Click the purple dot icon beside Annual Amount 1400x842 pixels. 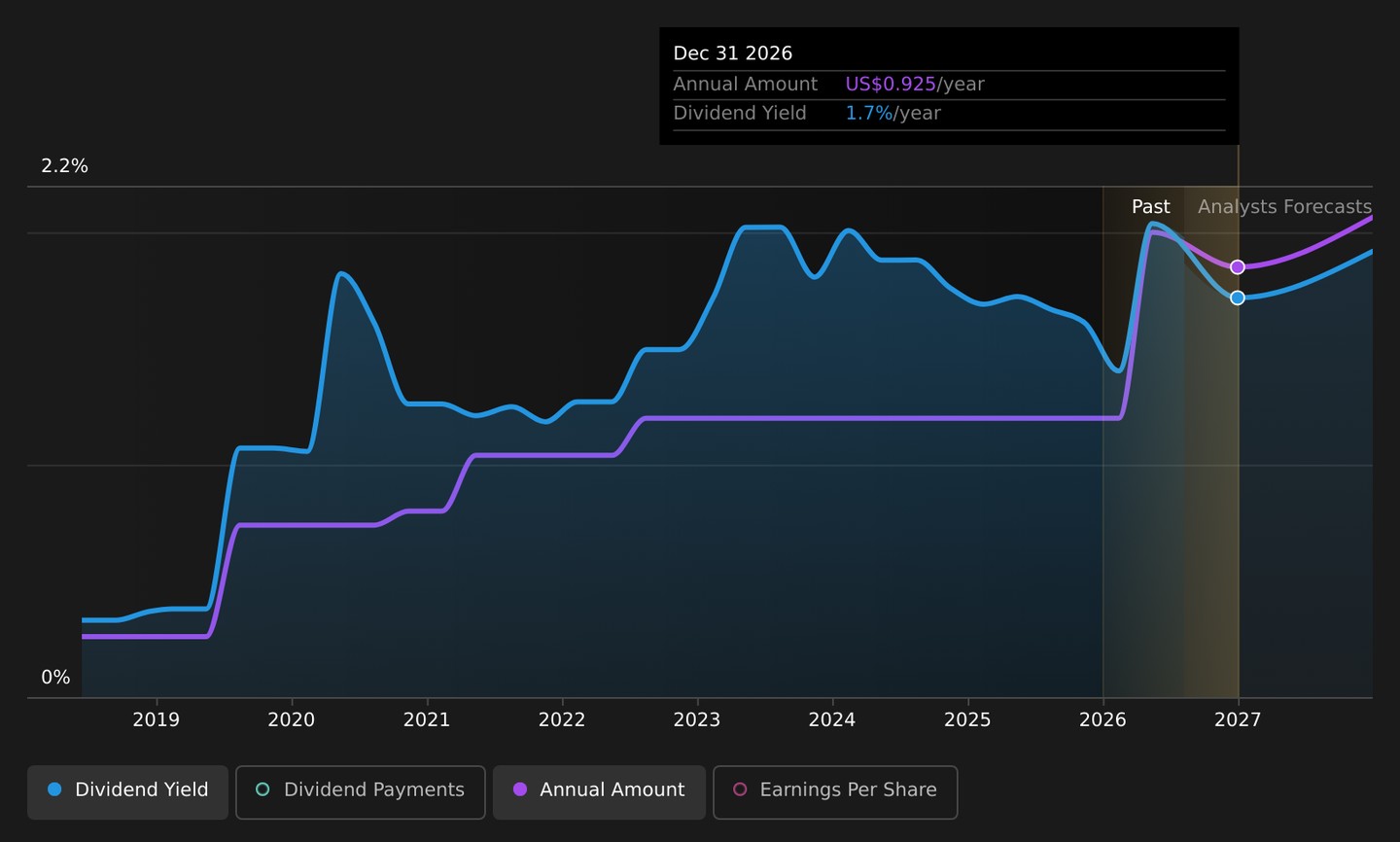click(x=520, y=789)
